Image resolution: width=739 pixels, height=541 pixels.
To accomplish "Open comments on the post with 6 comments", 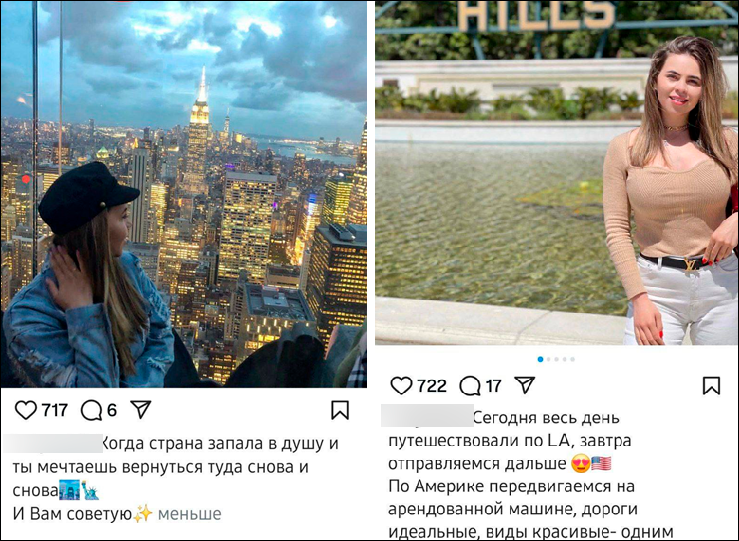I will [91, 410].
